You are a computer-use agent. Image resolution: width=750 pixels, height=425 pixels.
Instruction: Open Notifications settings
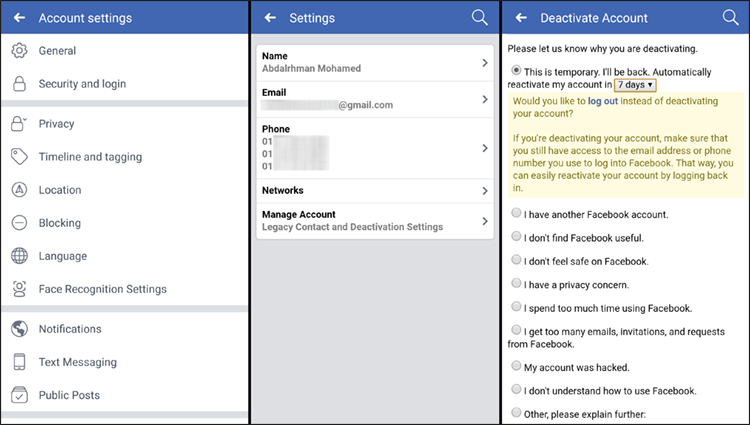124,329
